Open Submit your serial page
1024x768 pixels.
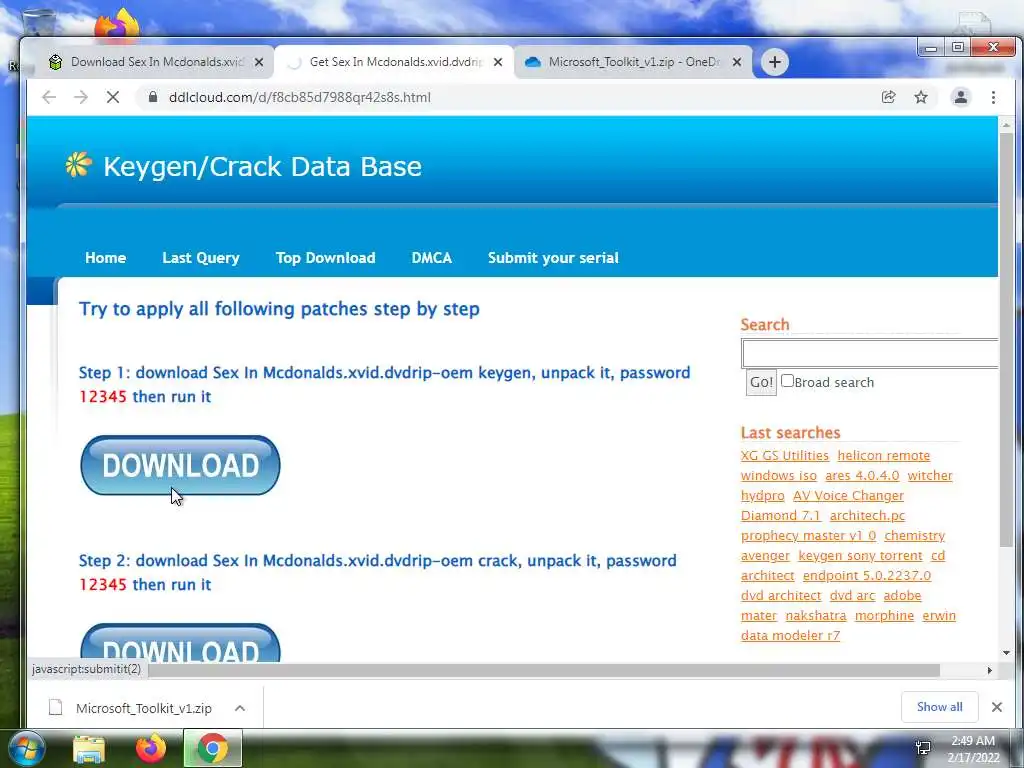[552, 257]
